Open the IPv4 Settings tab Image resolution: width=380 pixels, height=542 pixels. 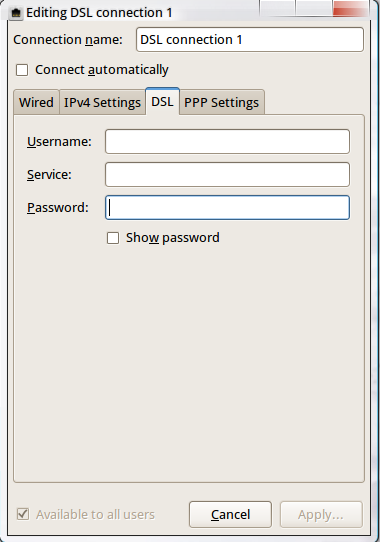tap(102, 102)
